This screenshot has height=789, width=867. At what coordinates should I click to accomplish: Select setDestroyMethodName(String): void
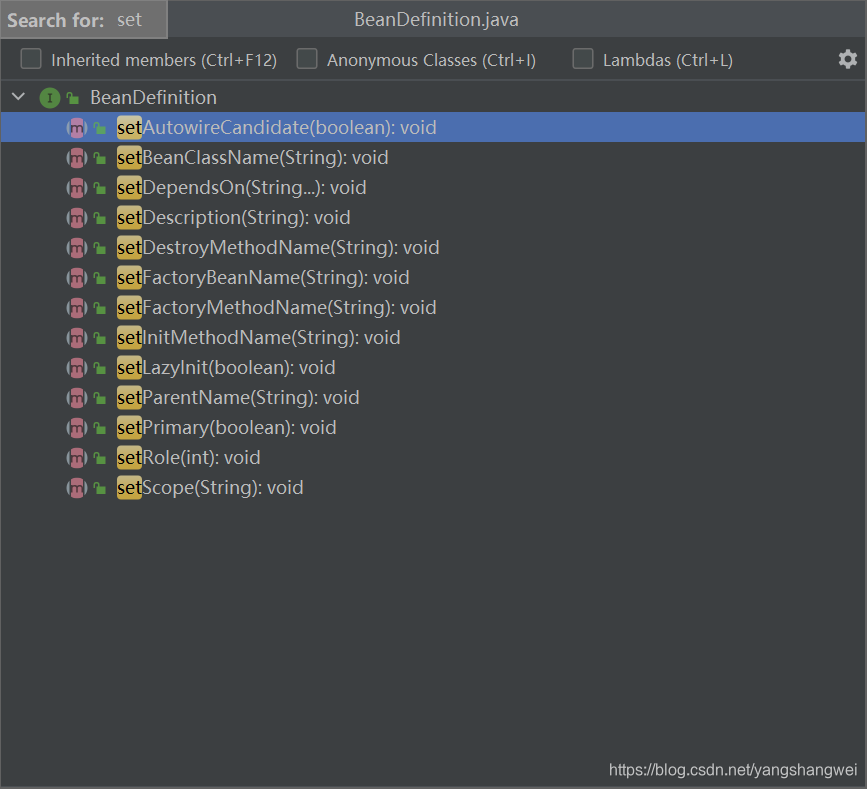(433, 248)
